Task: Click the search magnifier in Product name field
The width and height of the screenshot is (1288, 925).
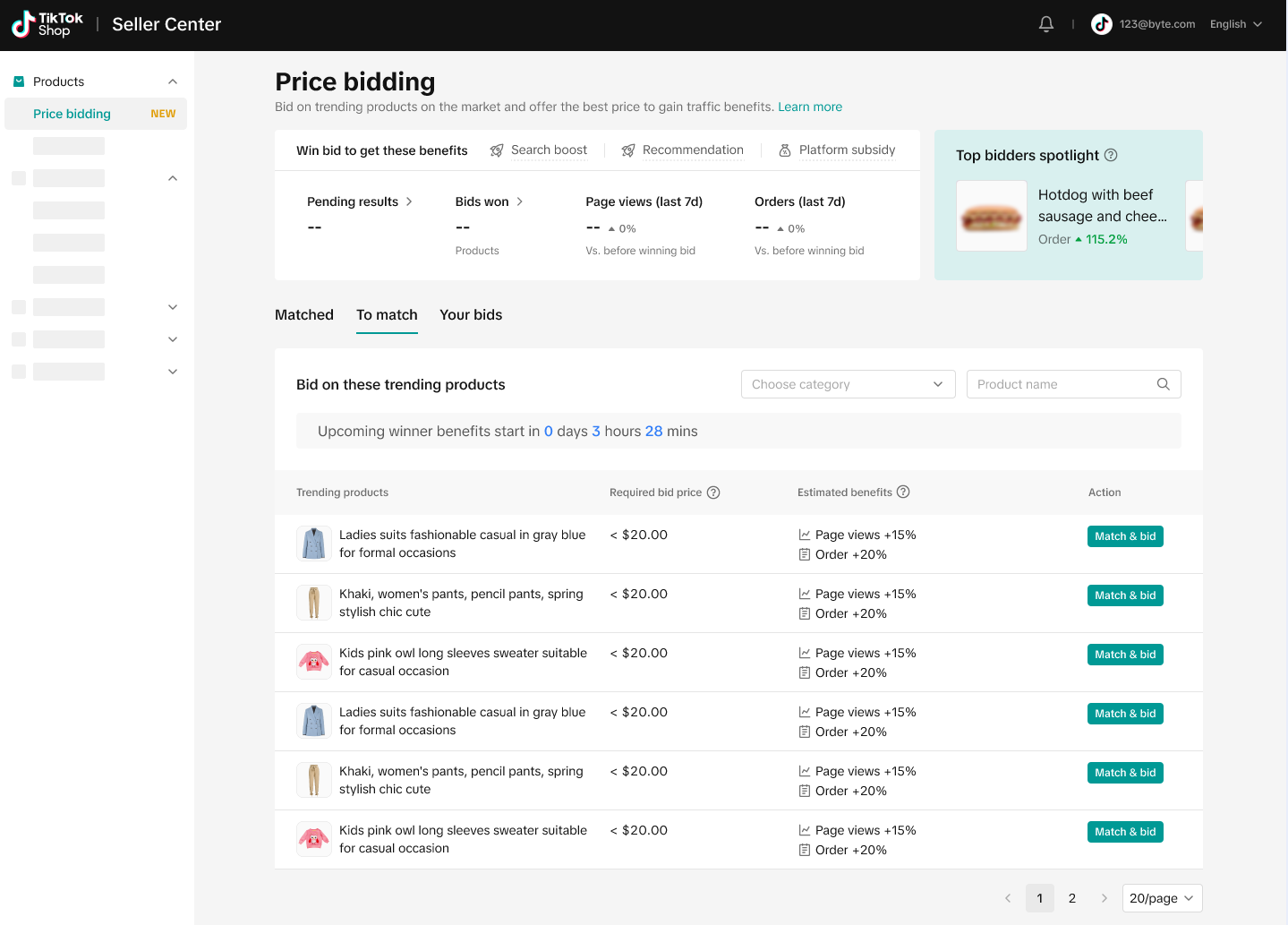Action: 1163,384
